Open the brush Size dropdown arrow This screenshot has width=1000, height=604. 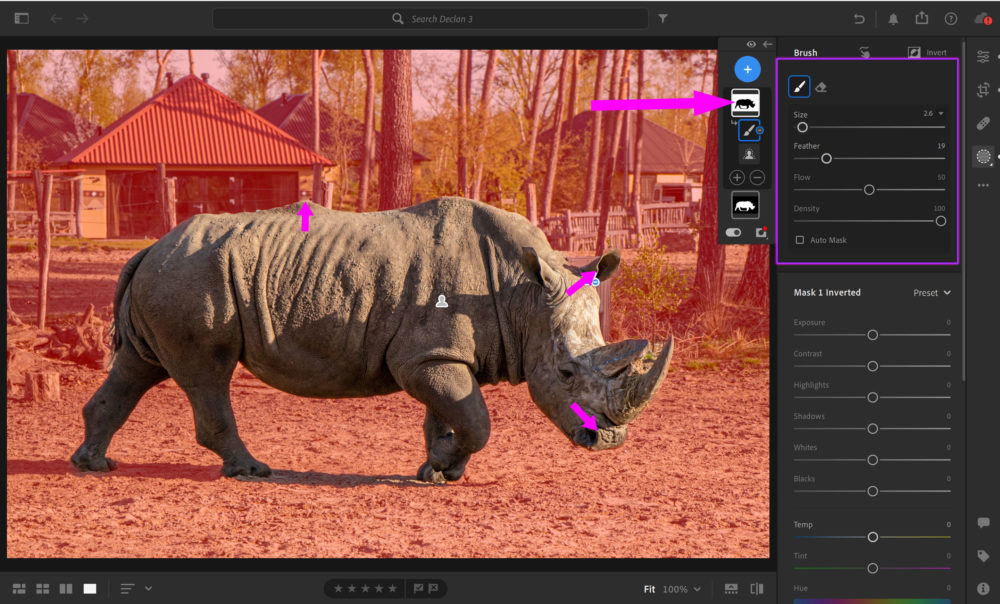[941, 114]
